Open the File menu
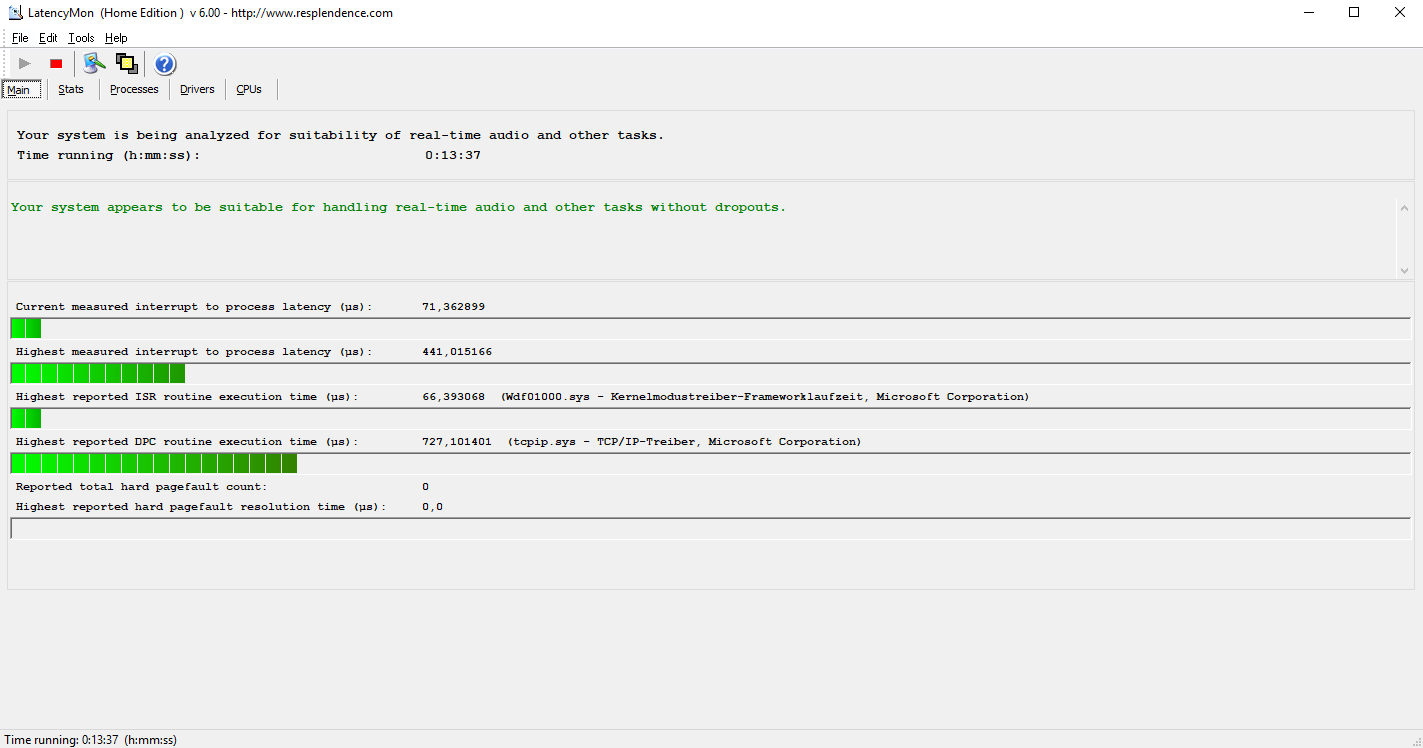This screenshot has width=1423, height=748. (x=20, y=38)
